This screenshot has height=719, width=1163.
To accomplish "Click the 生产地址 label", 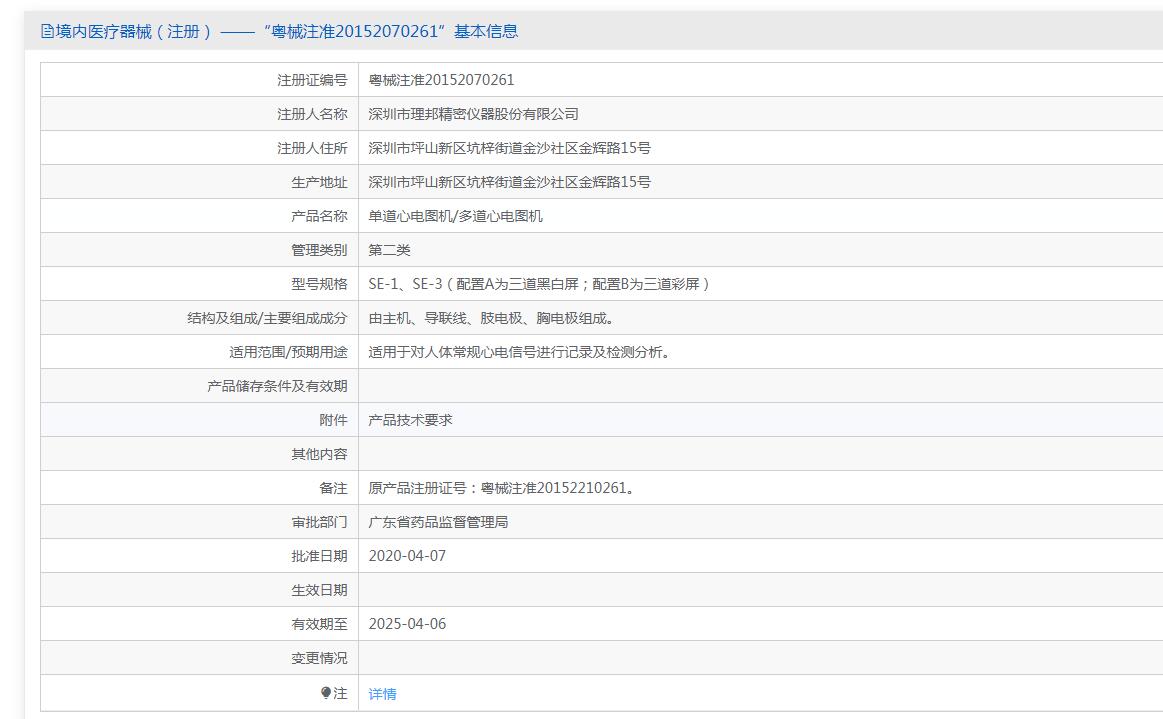I will click(319, 183).
